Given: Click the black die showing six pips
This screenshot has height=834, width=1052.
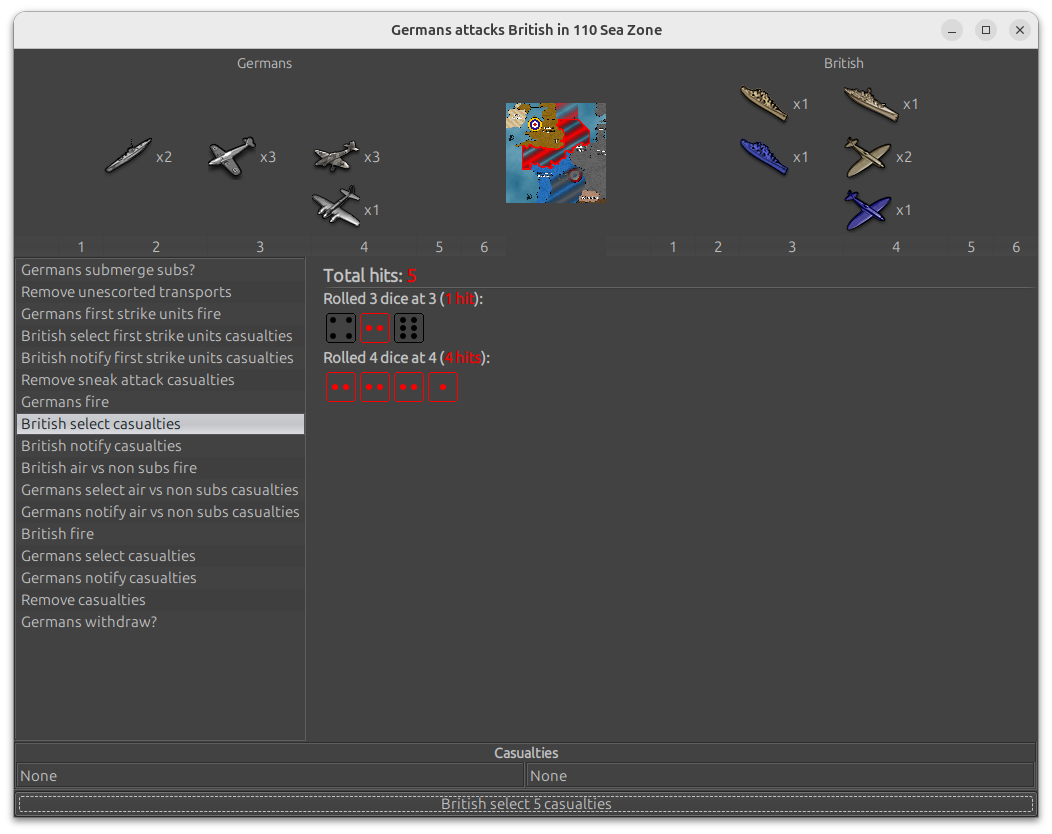Looking at the screenshot, I should (x=409, y=327).
